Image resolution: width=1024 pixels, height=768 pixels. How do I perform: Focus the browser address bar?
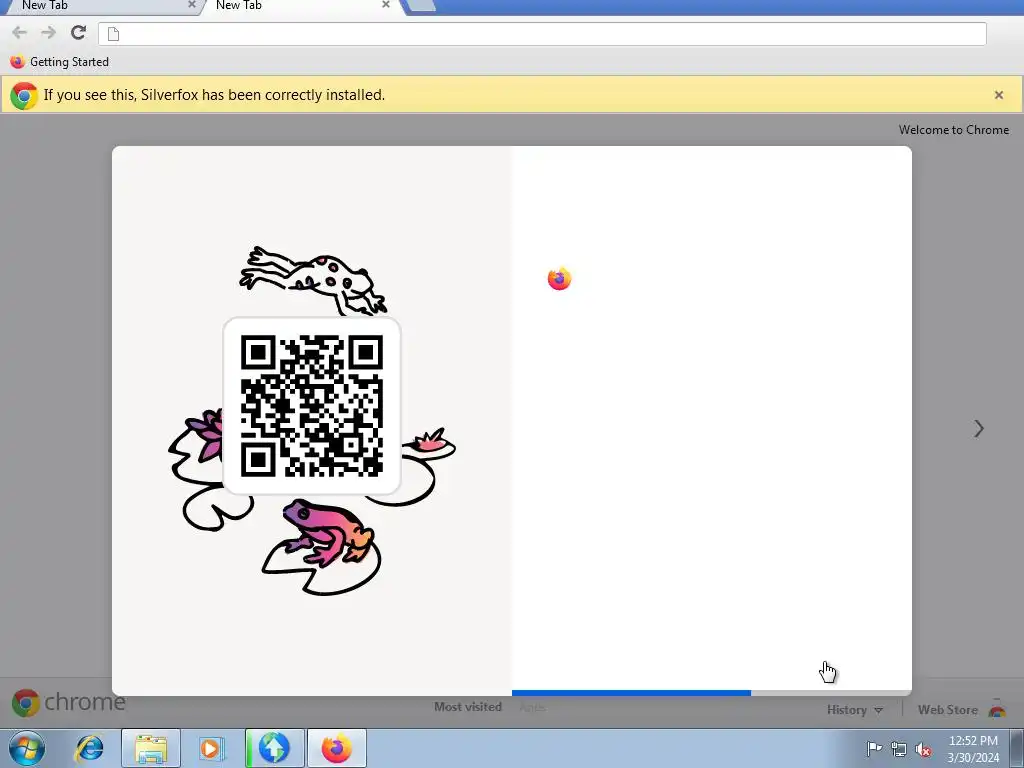542,34
